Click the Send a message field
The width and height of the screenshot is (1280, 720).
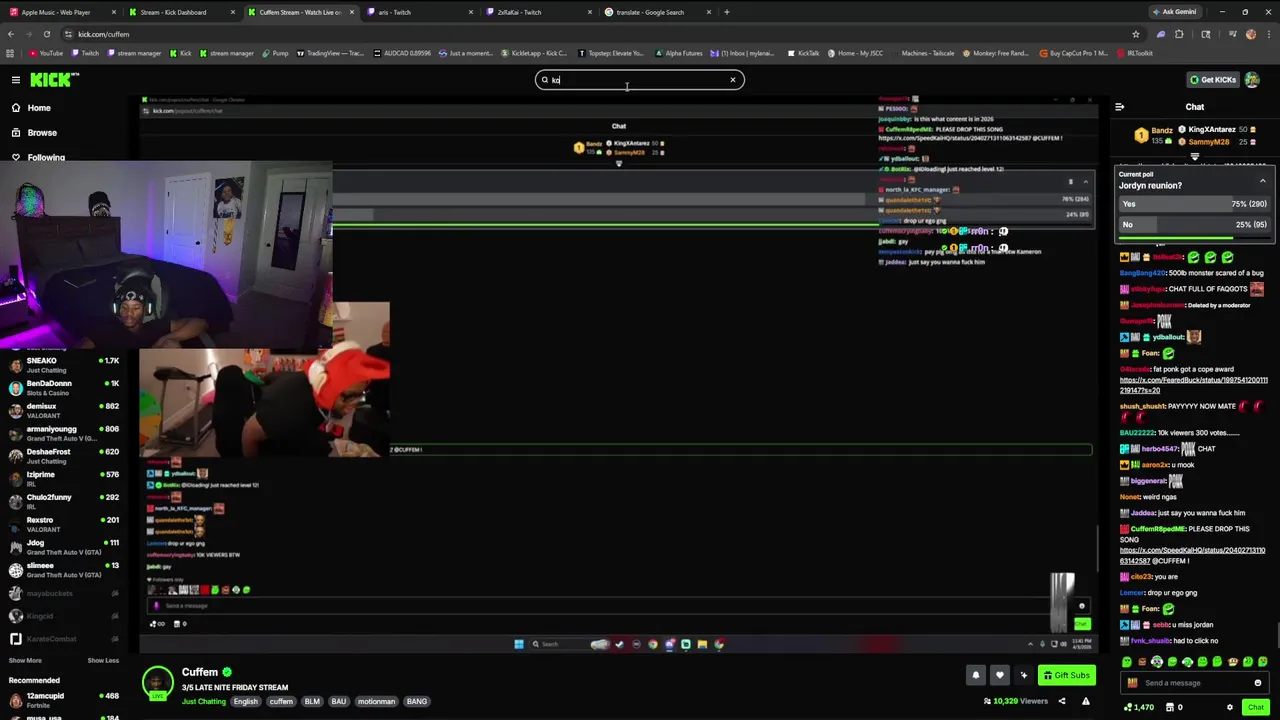(x=1194, y=683)
